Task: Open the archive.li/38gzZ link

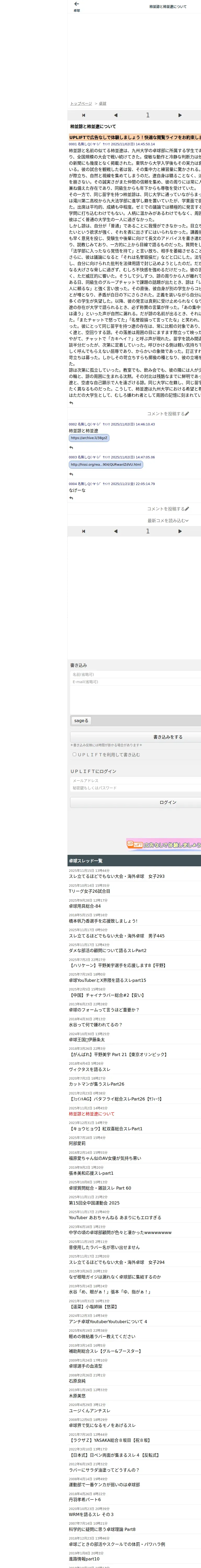Action: coord(89,438)
